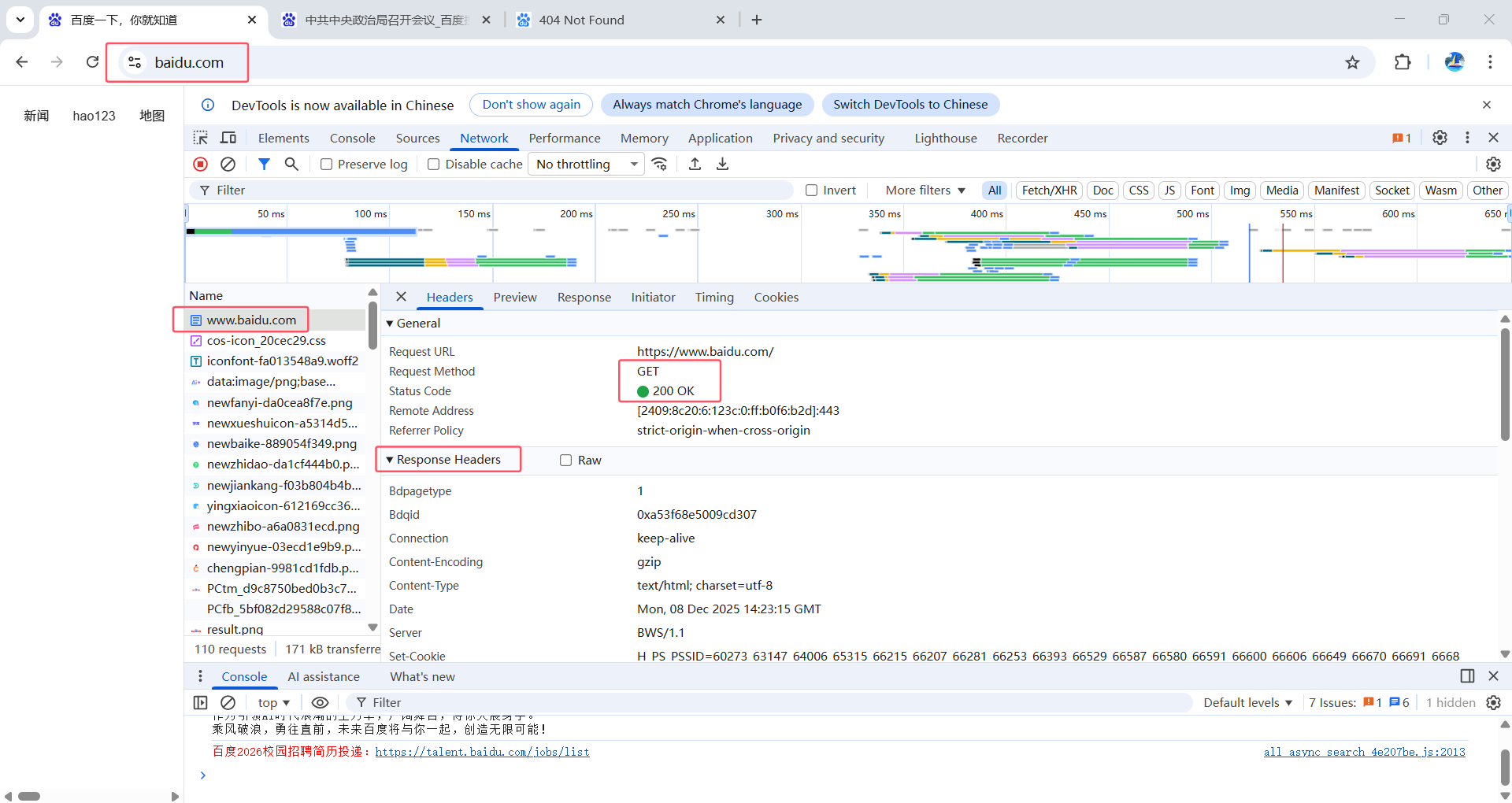Open the Cookies tab of request
1512x803 pixels.
click(776, 297)
